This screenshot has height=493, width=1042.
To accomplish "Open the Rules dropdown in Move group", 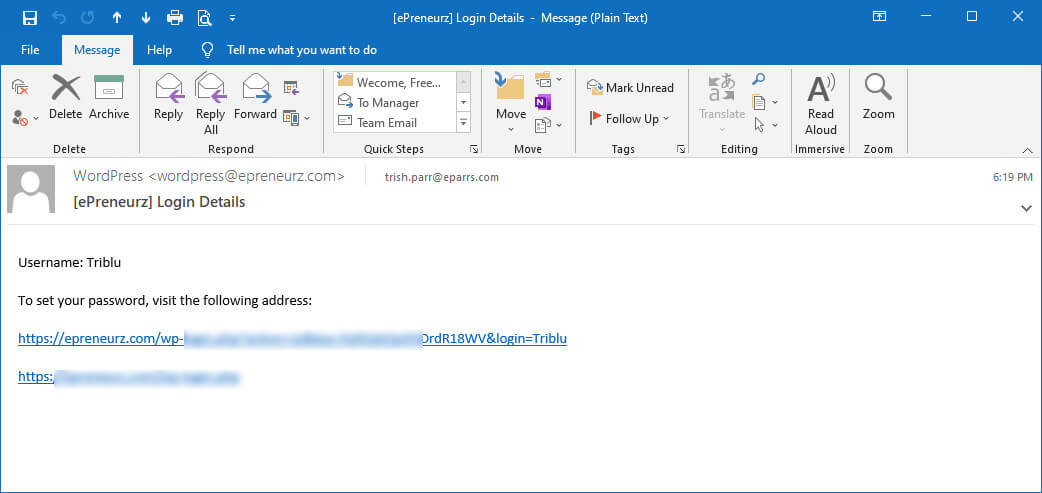I will tap(548, 80).
